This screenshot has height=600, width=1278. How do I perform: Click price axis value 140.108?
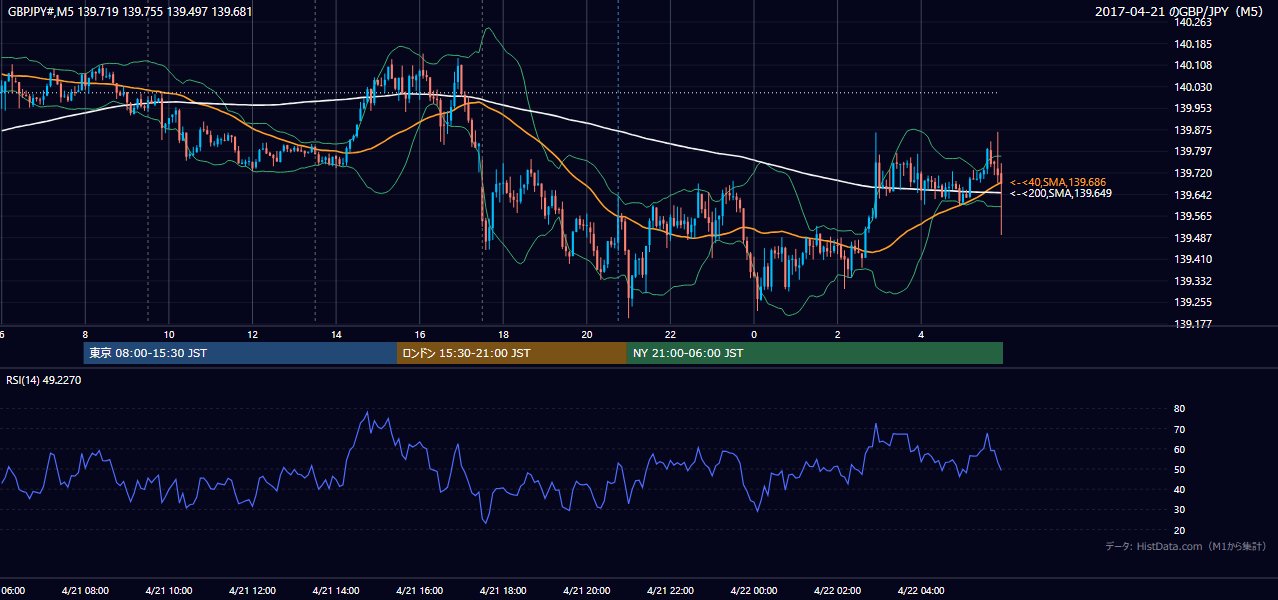tap(1195, 65)
